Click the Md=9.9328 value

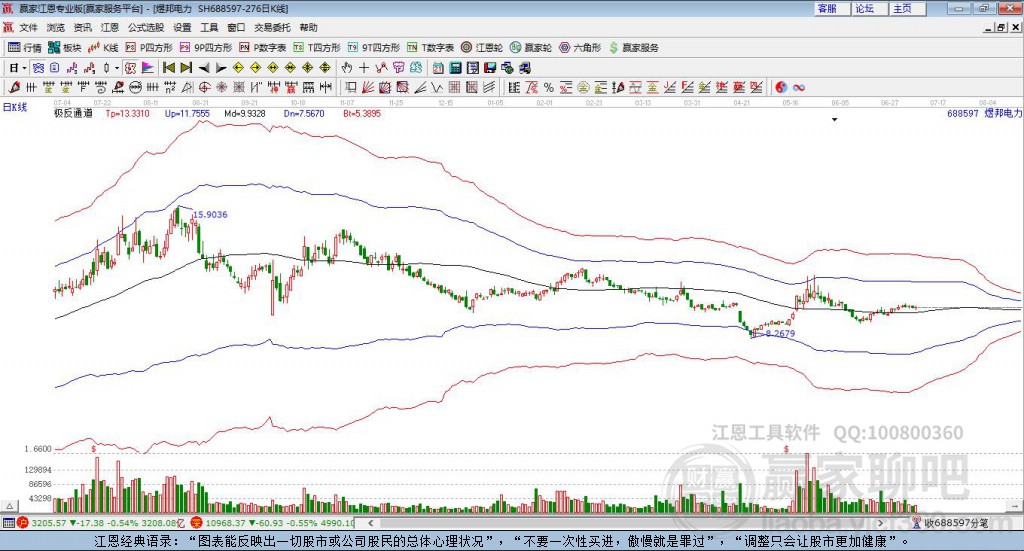[245, 113]
